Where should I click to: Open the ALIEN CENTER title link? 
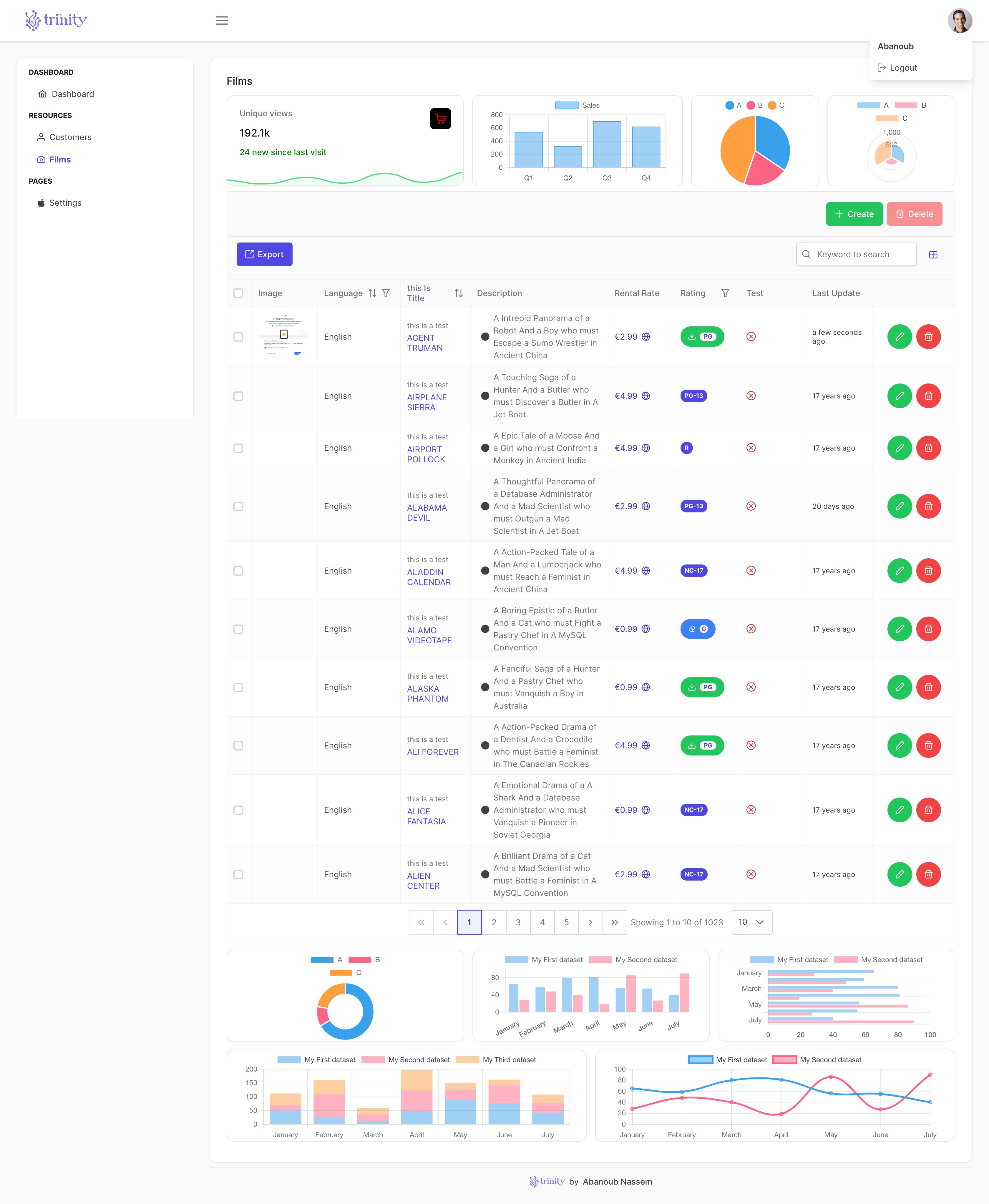tap(423, 881)
